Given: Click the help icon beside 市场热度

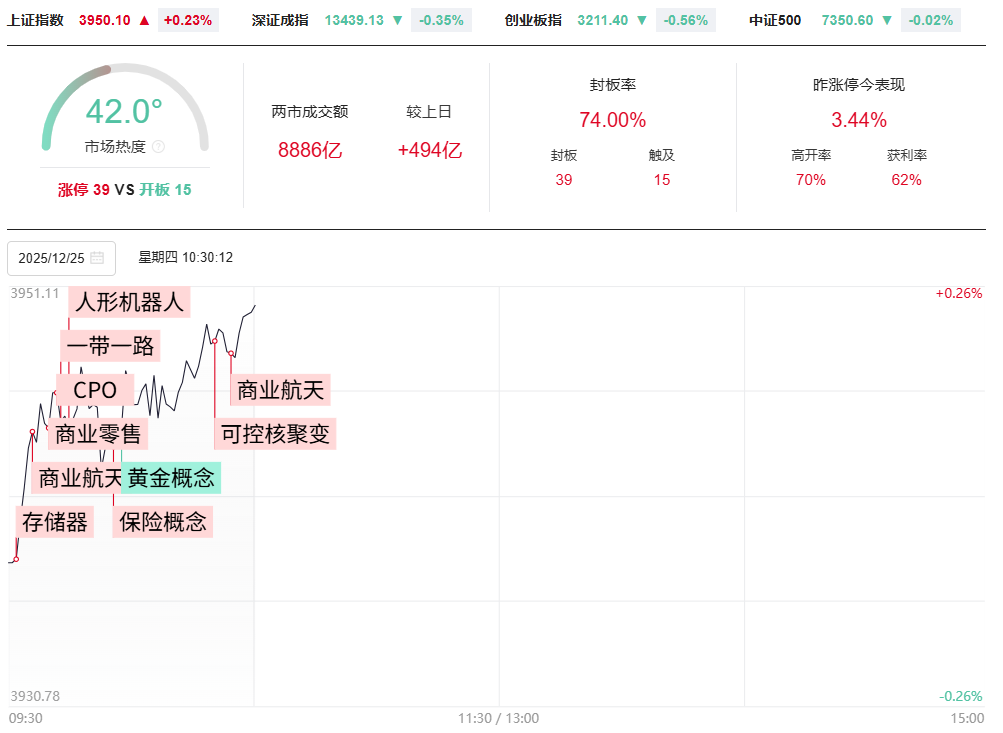Looking at the screenshot, I should click(158, 147).
